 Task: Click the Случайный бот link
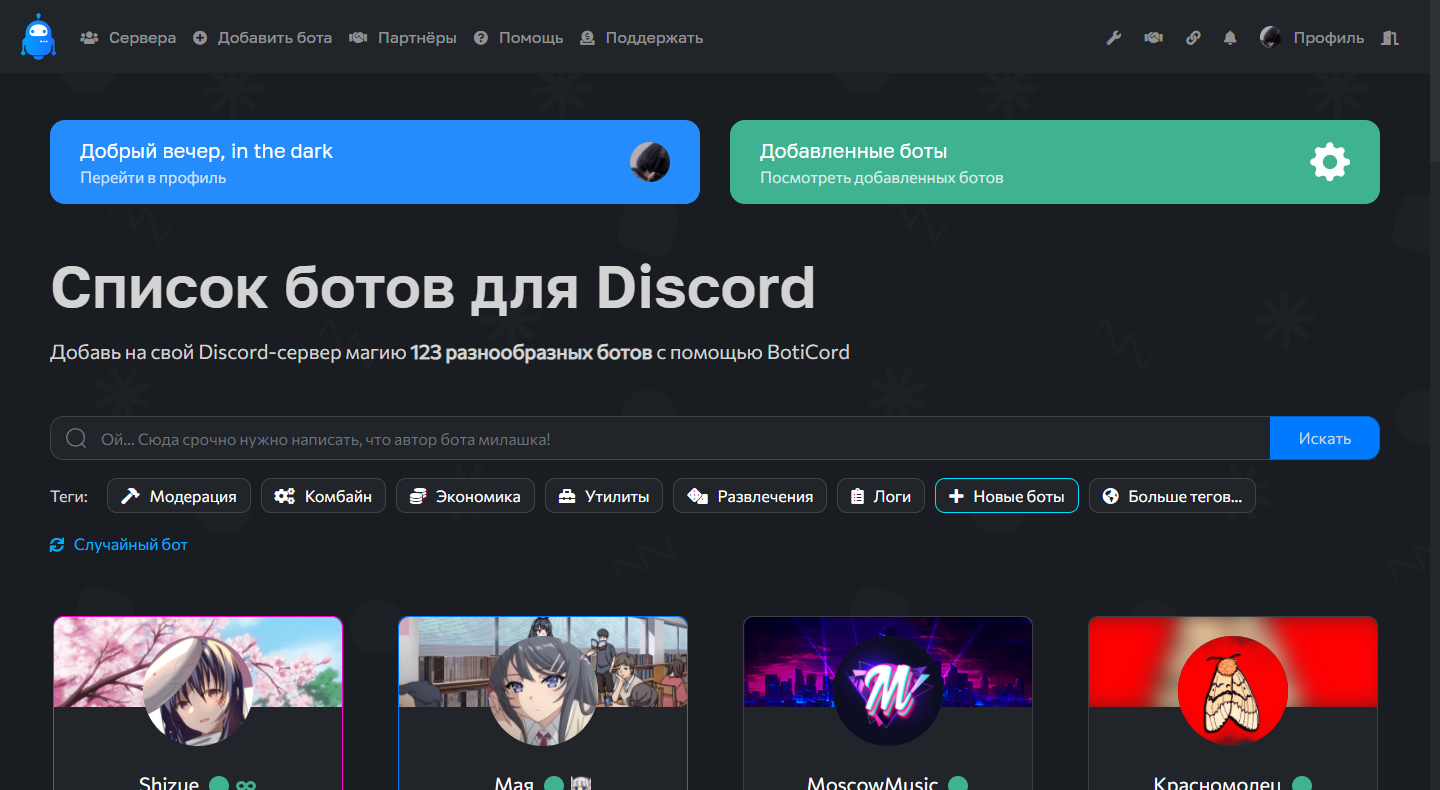click(131, 545)
